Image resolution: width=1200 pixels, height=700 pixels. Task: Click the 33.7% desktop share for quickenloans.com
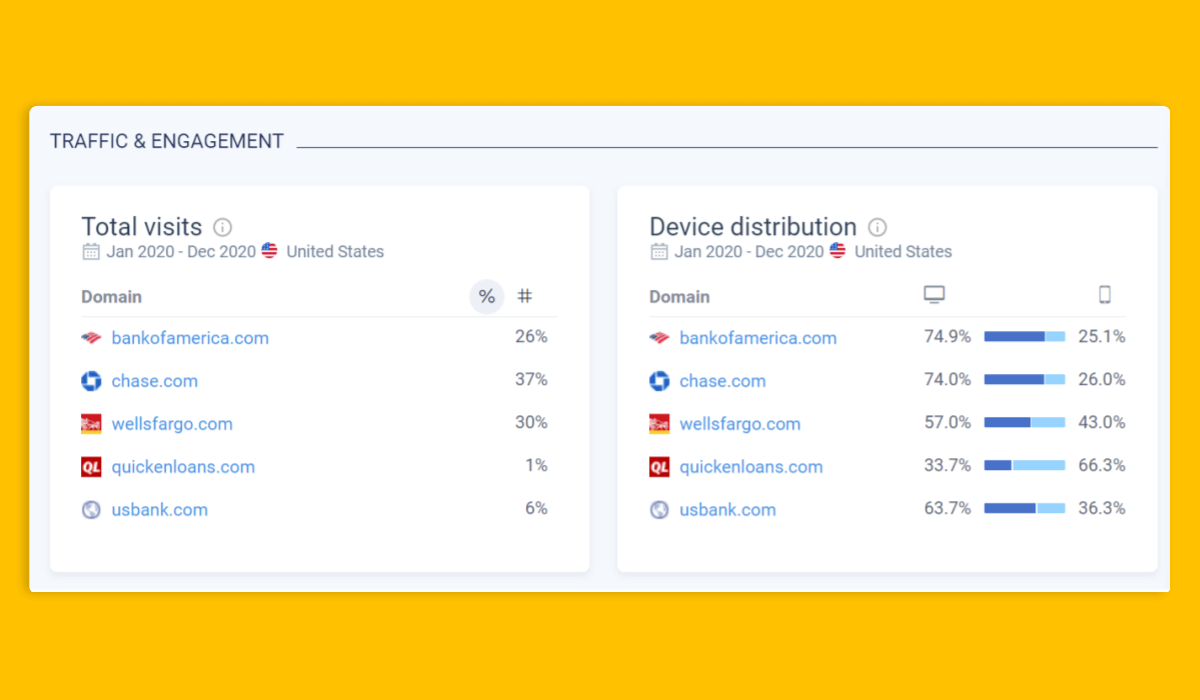pyautogui.click(x=948, y=466)
